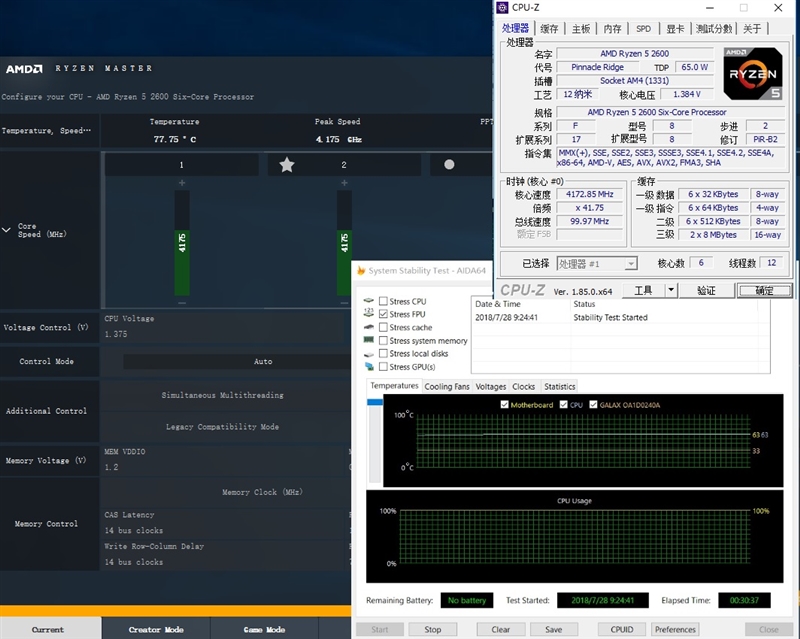Switch to the Cooling Fans tab
800x639 pixels.
pyautogui.click(x=447, y=386)
